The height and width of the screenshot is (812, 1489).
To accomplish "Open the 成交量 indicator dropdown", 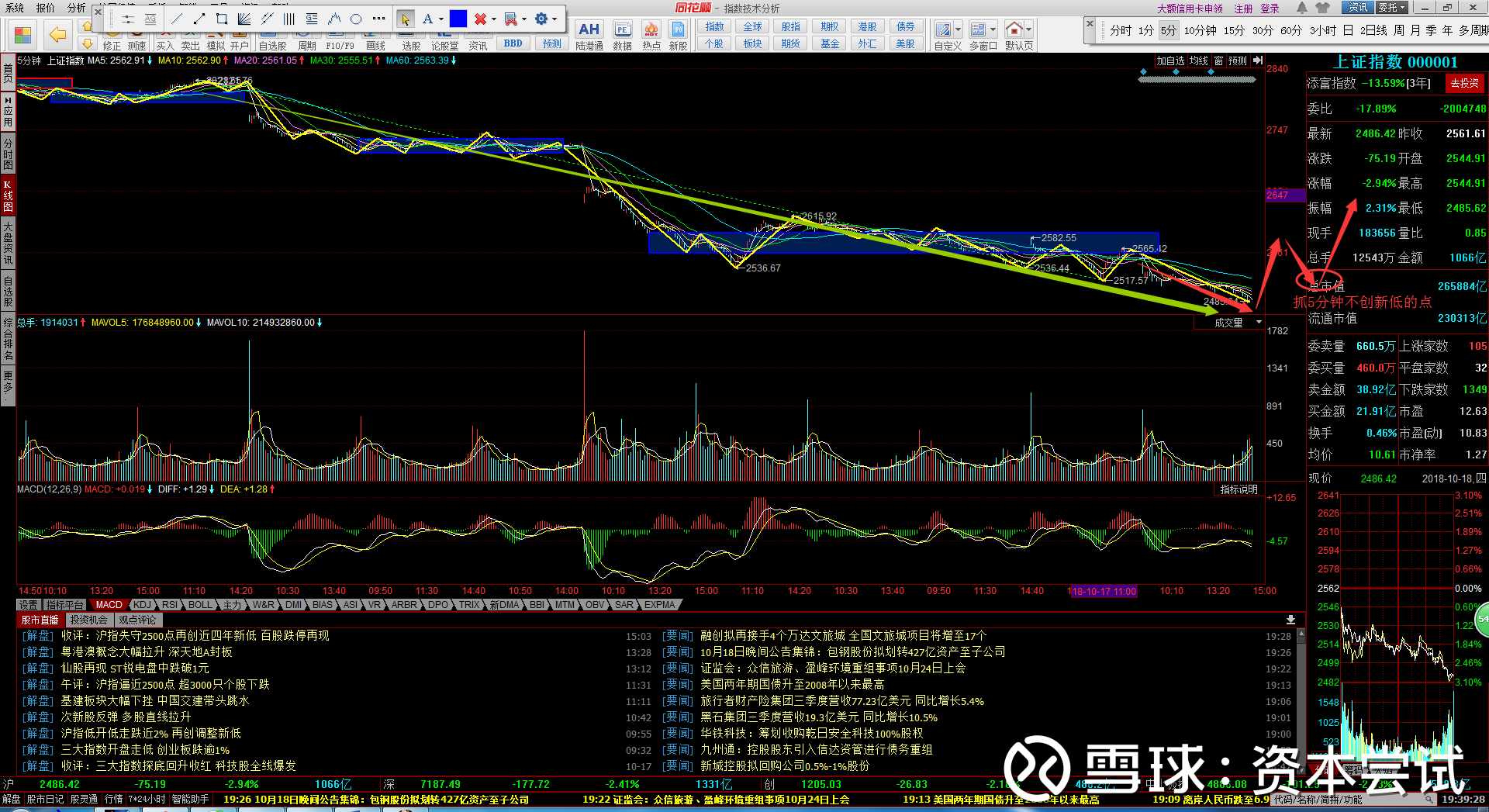I will pyautogui.click(x=1259, y=322).
